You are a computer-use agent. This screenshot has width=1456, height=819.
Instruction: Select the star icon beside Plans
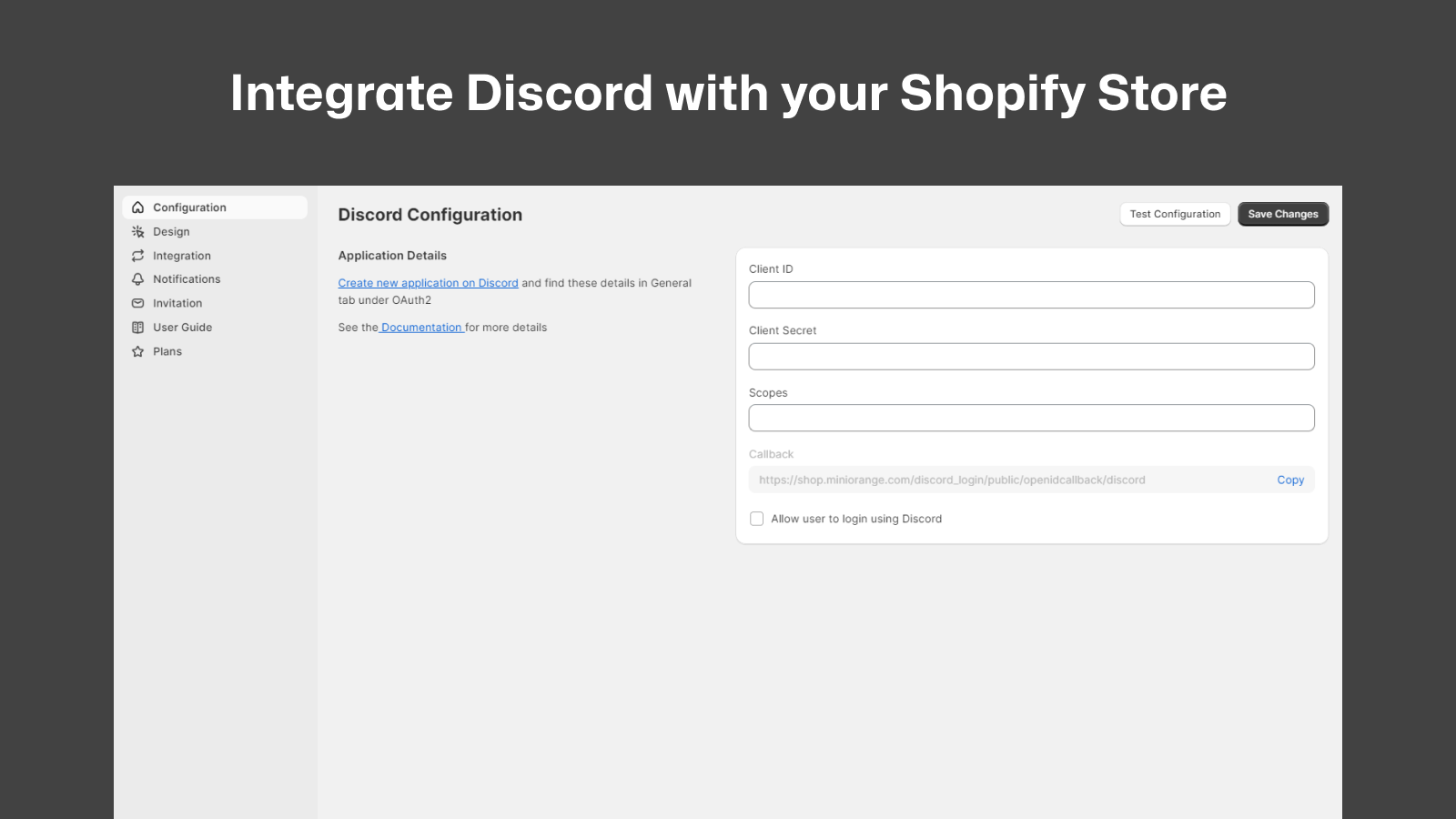[x=137, y=350]
